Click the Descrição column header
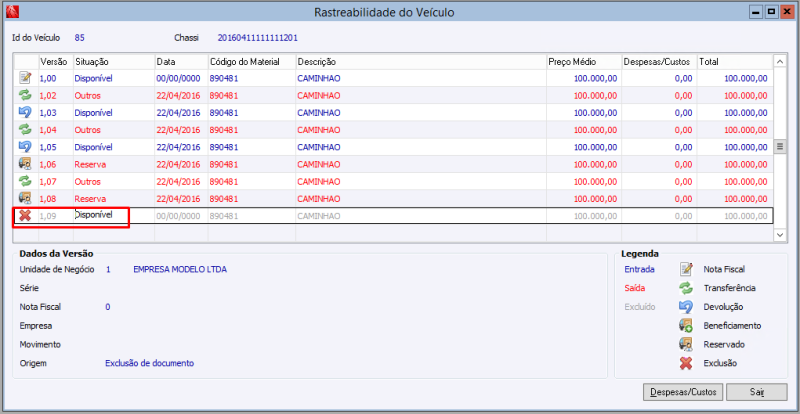 421,61
